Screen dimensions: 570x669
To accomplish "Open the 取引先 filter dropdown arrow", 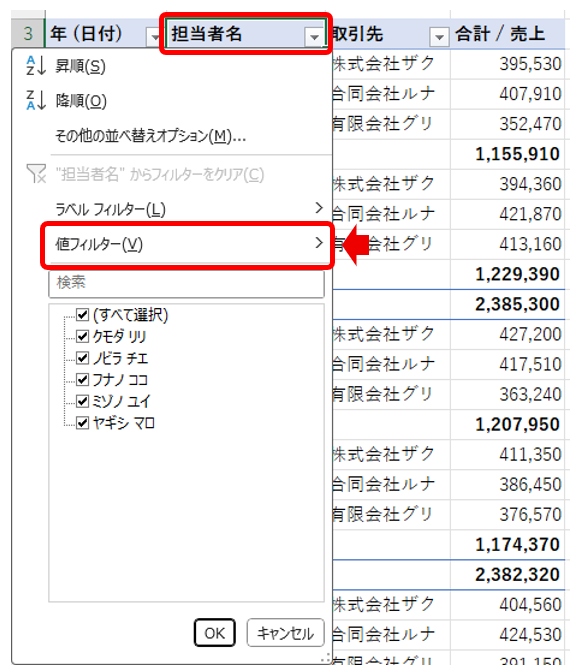I will (x=439, y=37).
